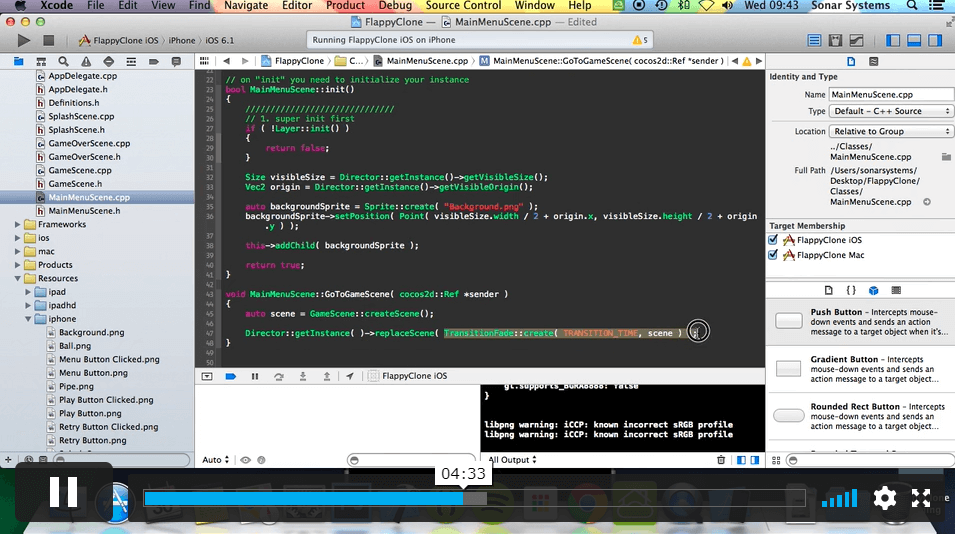This screenshot has width=955, height=534.
Task: Show the Project navigator folder icon
Action: pos(18,61)
